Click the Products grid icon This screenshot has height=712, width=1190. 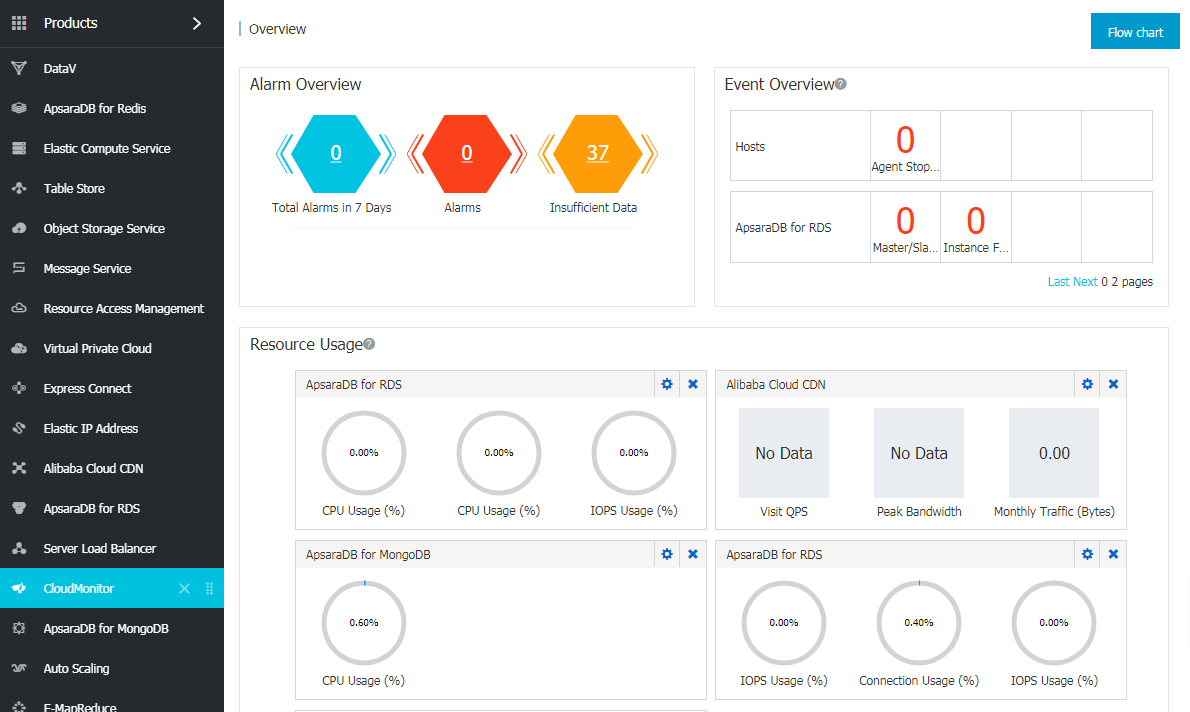pos(19,23)
